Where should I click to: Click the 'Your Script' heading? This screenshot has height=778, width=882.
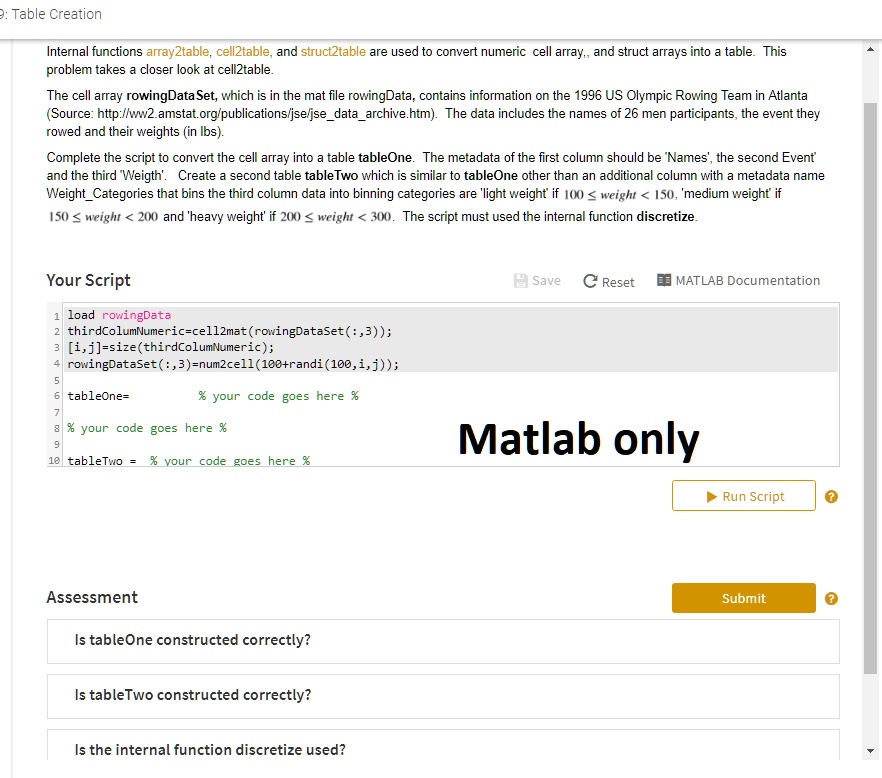click(88, 280)
